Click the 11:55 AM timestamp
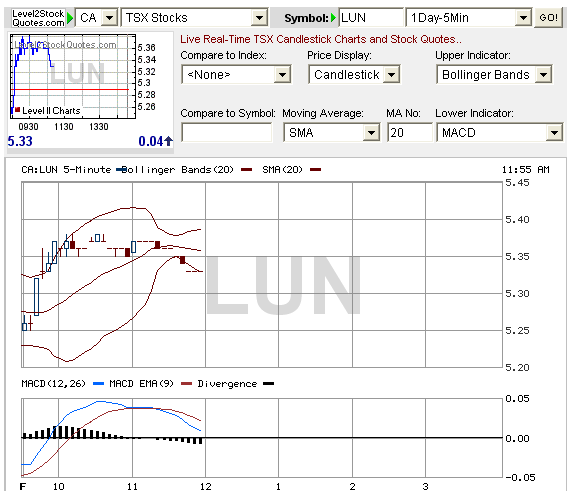The image size is (567, 491). click(525, 169)
